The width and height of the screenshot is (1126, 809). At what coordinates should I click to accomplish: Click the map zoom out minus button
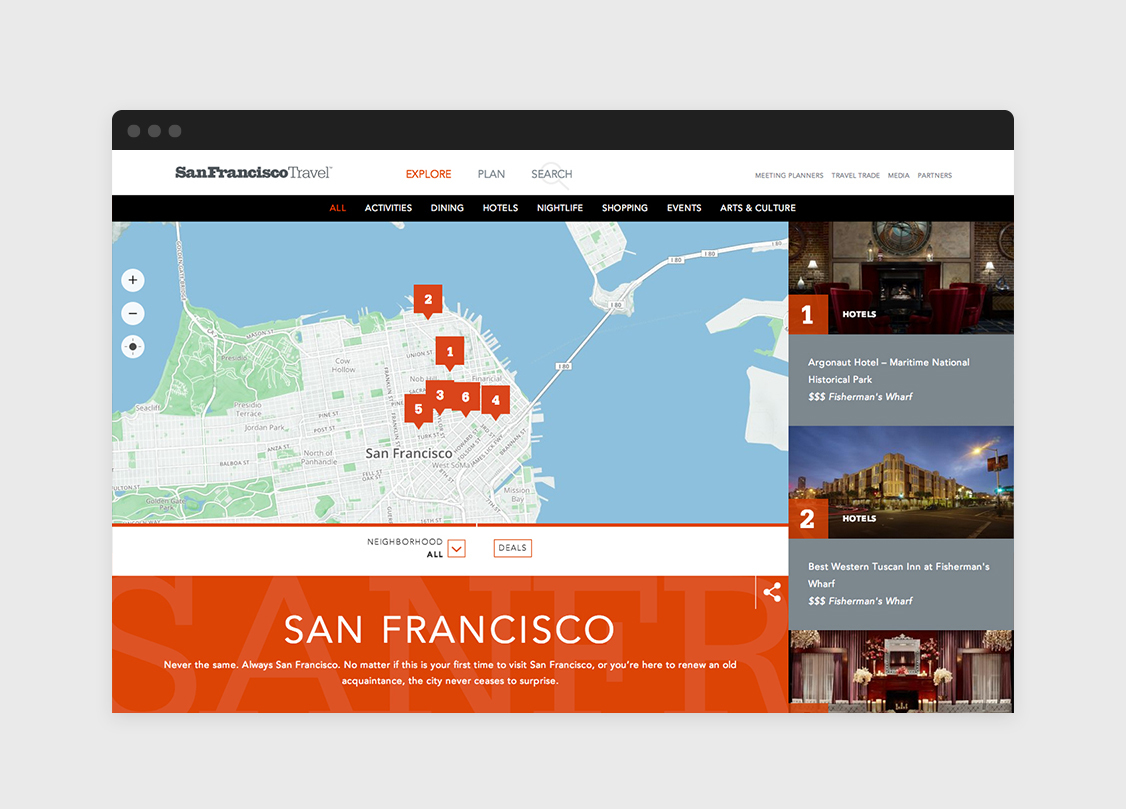point(133,314)
